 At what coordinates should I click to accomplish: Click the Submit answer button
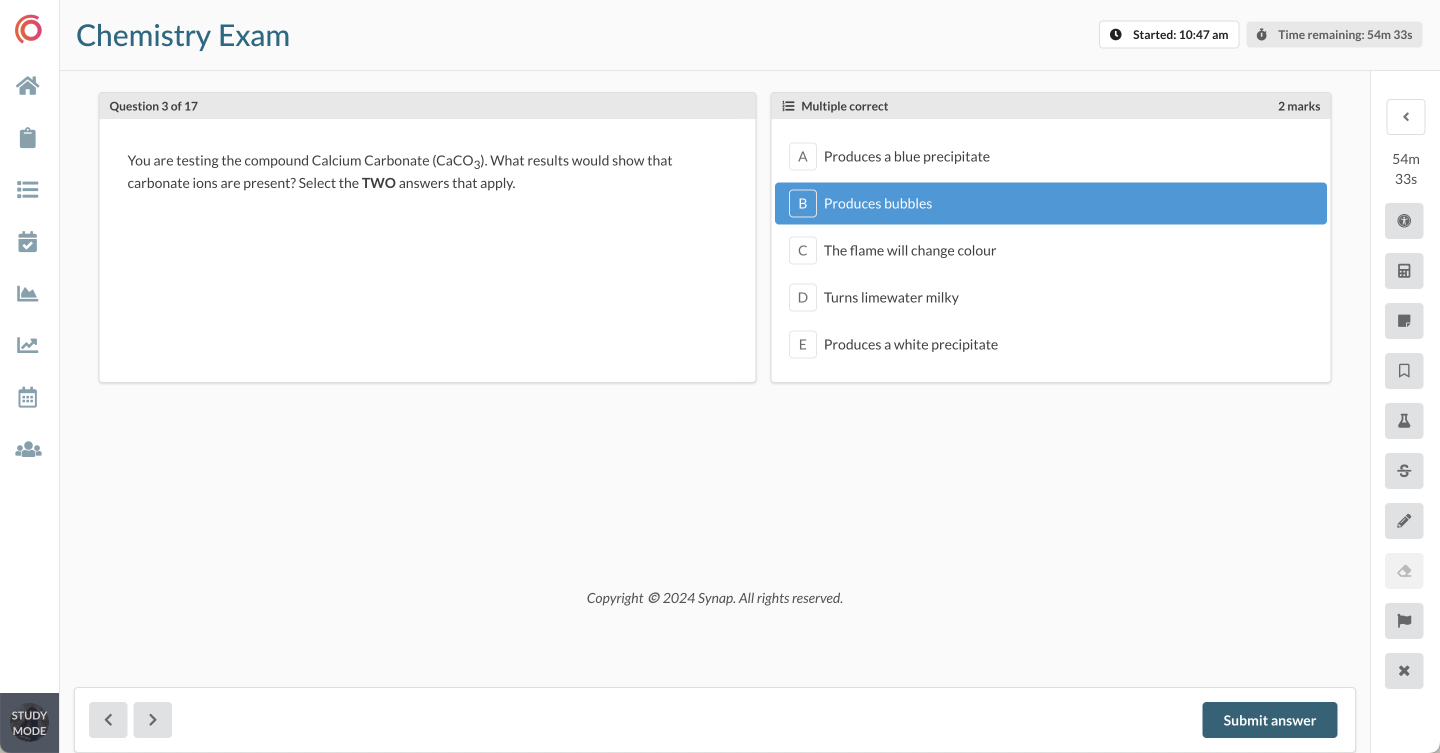tap(1269, 720)
